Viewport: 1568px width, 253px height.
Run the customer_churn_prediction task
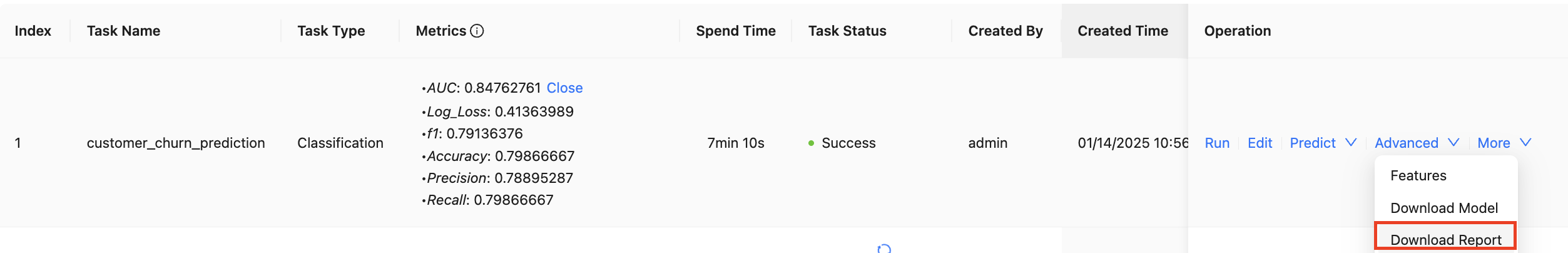(1217, 143)
